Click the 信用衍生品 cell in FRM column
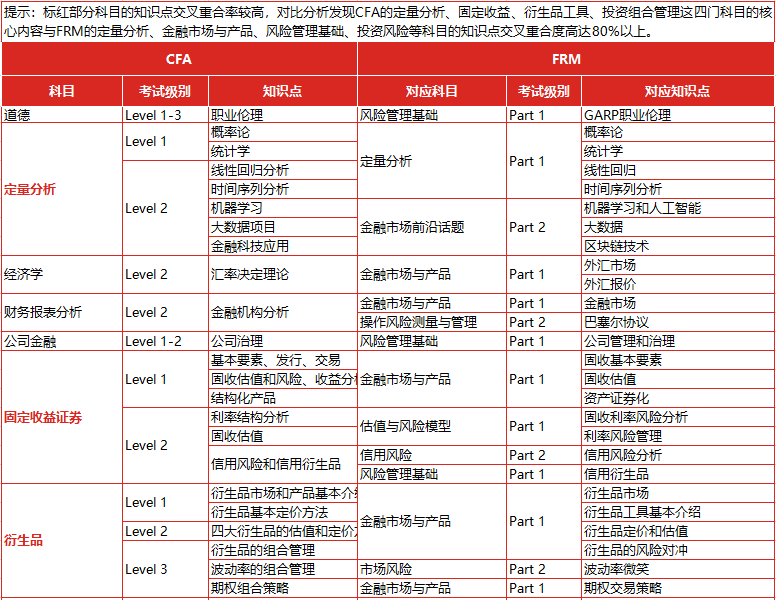 click(678, 474)
